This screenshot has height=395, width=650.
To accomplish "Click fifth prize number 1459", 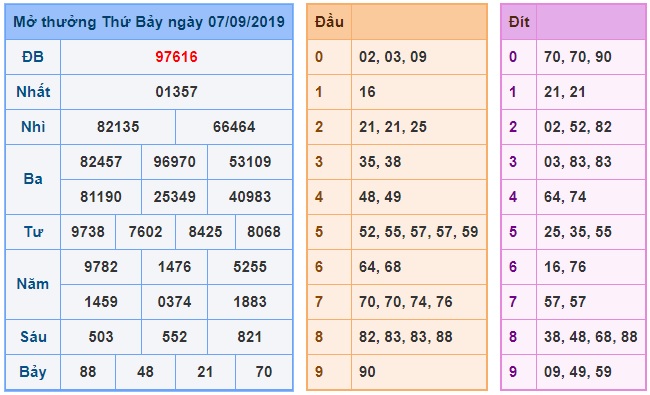I will pos(101,302).
